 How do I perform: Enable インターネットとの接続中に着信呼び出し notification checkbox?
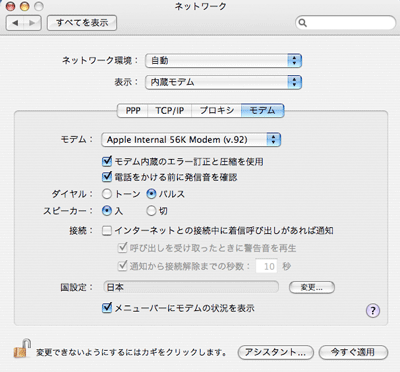(107, 230)
